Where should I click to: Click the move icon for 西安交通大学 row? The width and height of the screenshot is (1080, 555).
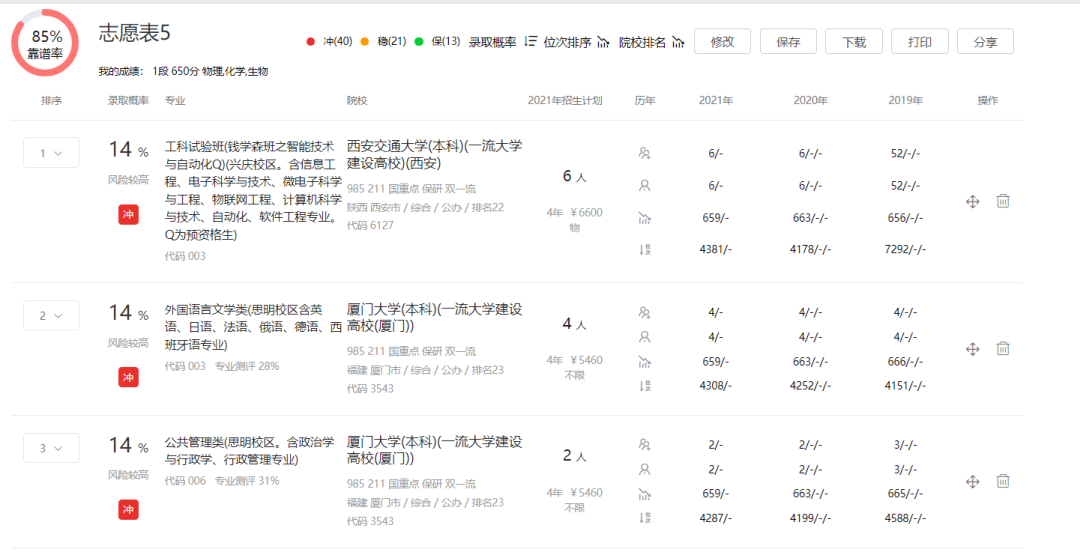point(971,201)
